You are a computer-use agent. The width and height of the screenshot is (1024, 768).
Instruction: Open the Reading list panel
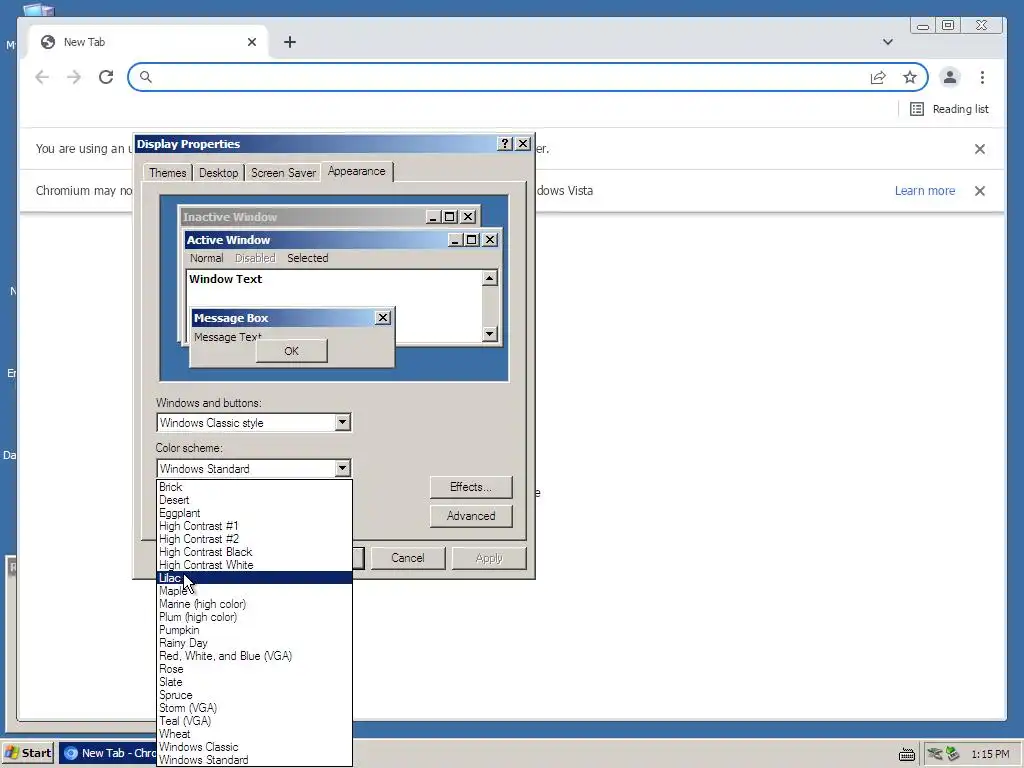tap(950, 109)
